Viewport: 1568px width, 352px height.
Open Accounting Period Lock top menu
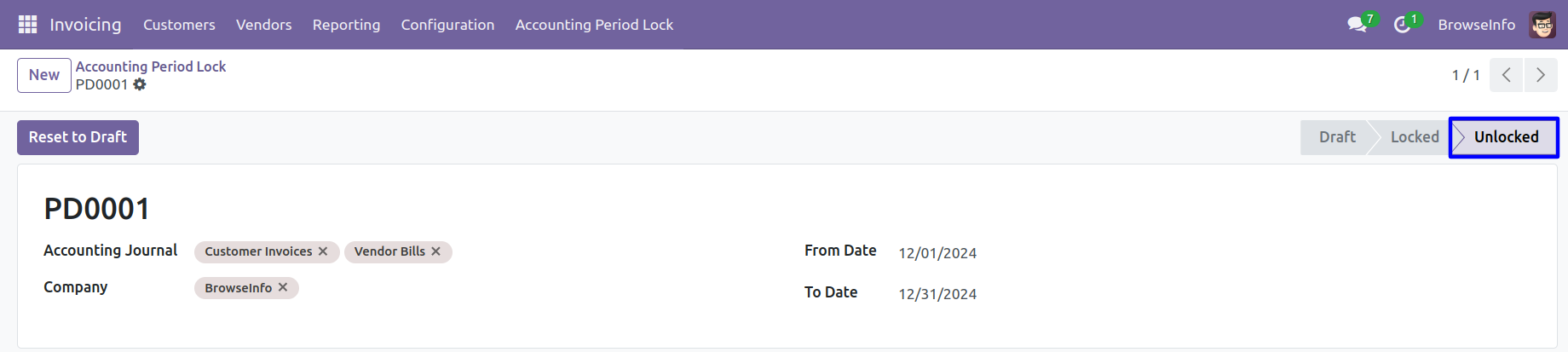point(594,25)
